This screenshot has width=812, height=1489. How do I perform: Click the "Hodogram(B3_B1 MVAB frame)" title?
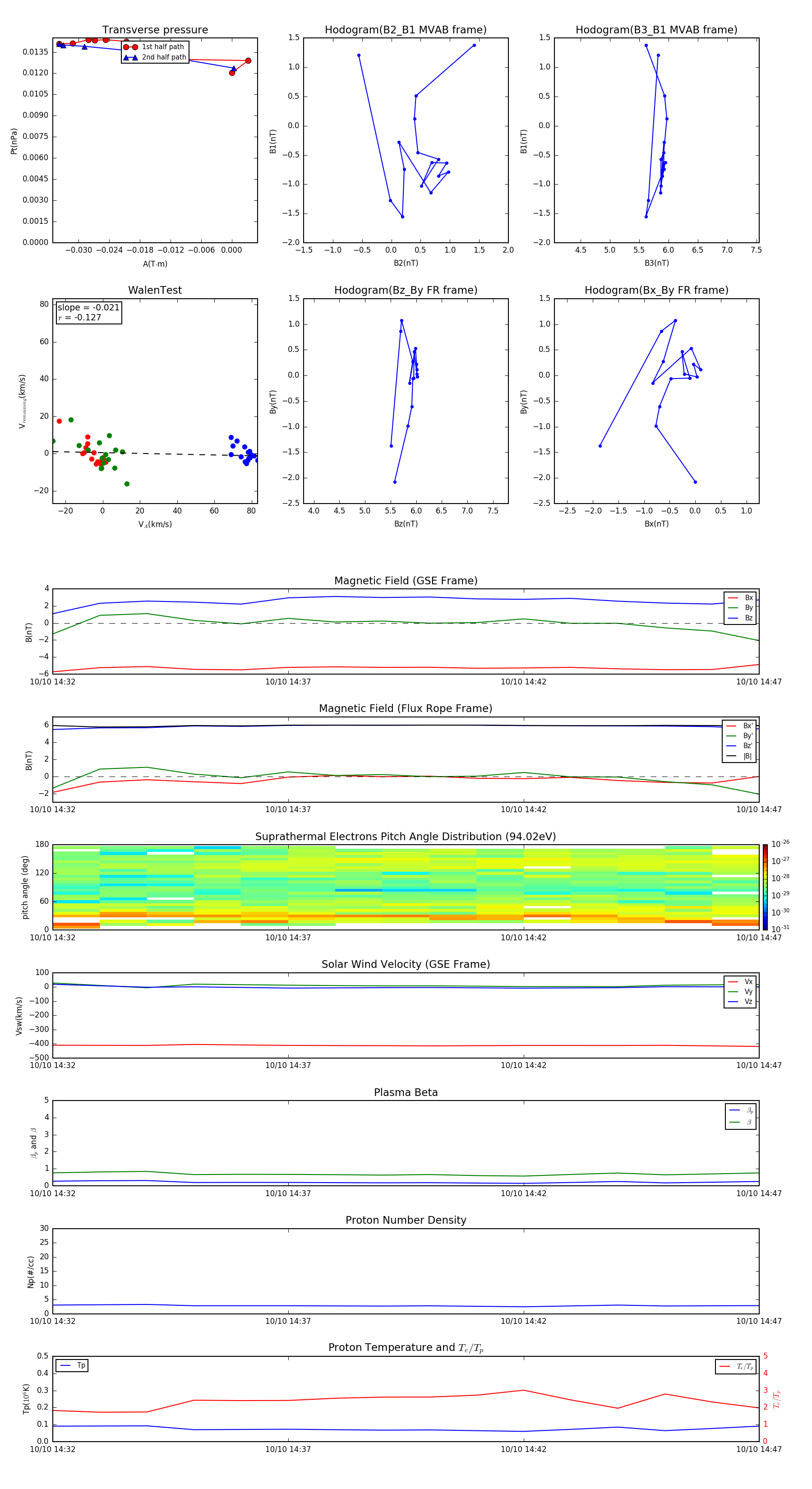tap(656, 30)
